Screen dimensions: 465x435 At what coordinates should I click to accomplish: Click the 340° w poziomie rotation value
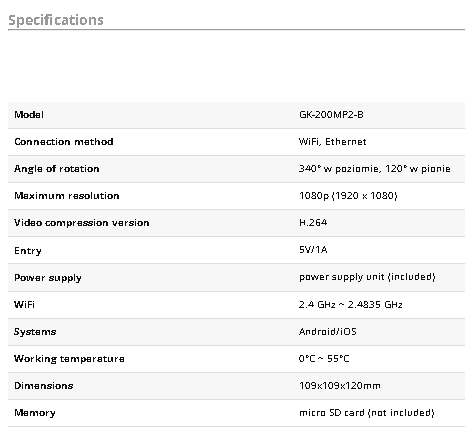[x=375, y=169]
